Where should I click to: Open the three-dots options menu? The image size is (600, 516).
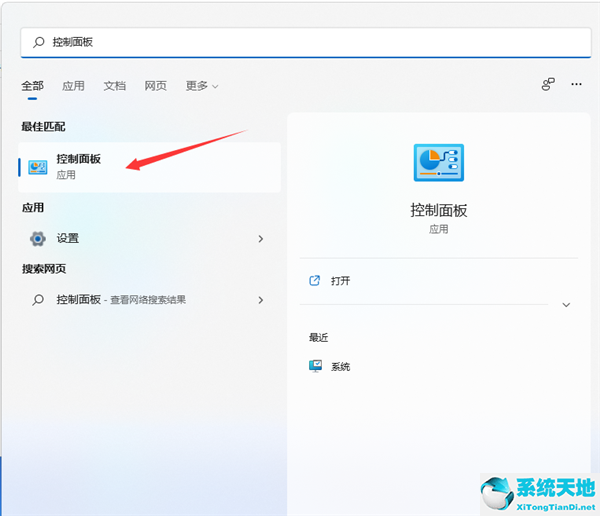576,84
